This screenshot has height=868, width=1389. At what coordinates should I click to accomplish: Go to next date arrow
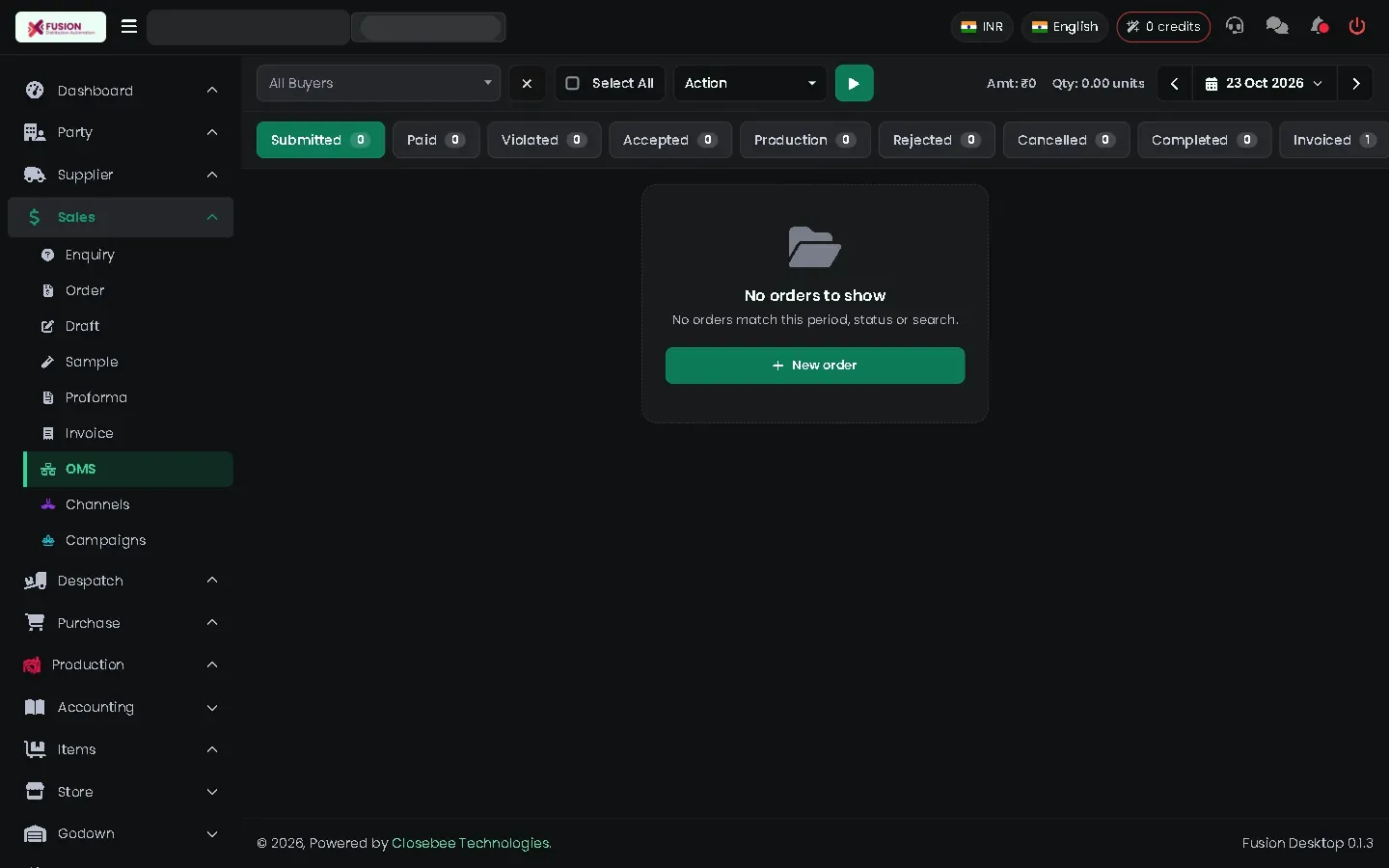[1355, 83]
